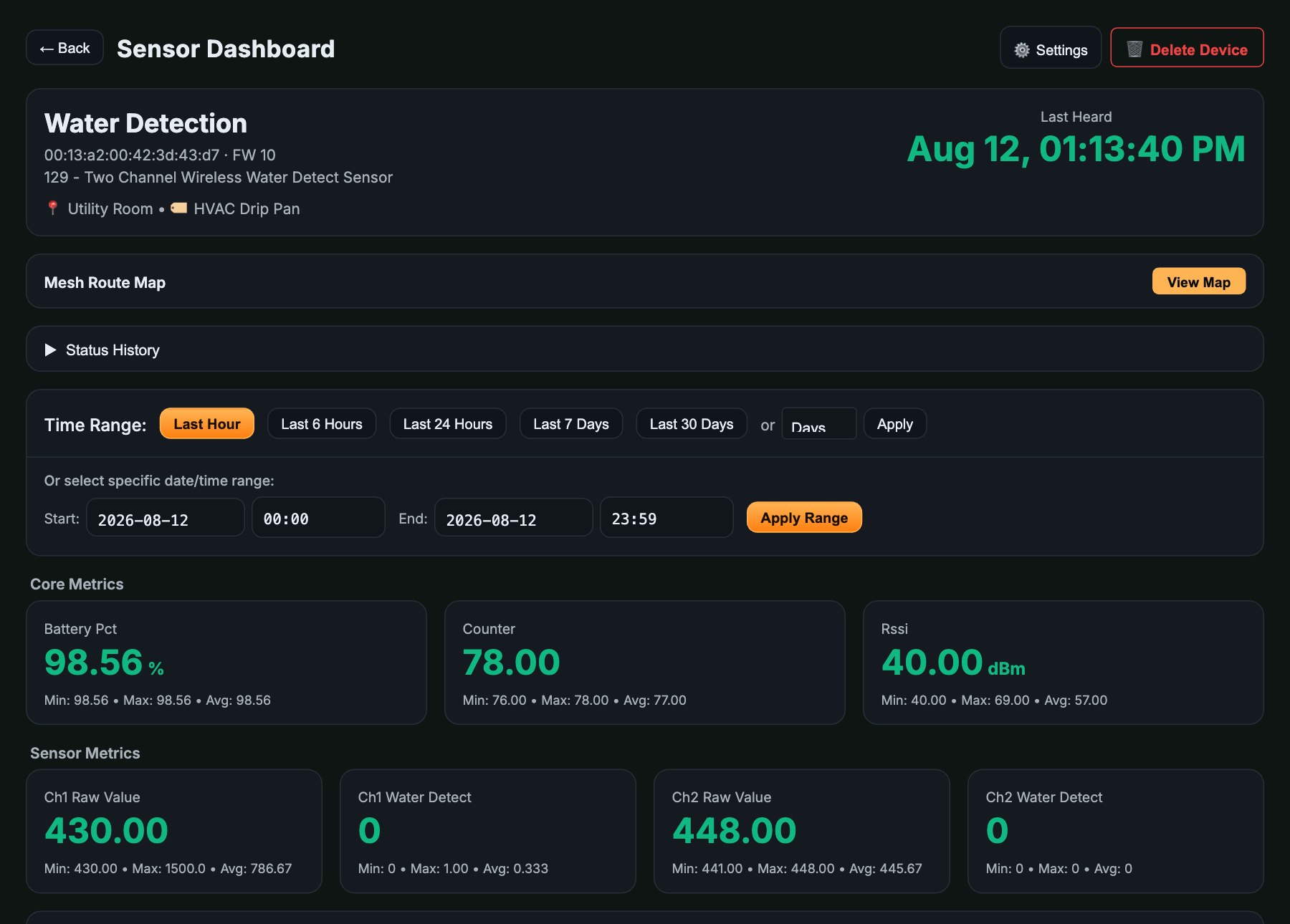Click the Start time field 00:00
The image size is (1290, 924).
[x=319, y=518]
